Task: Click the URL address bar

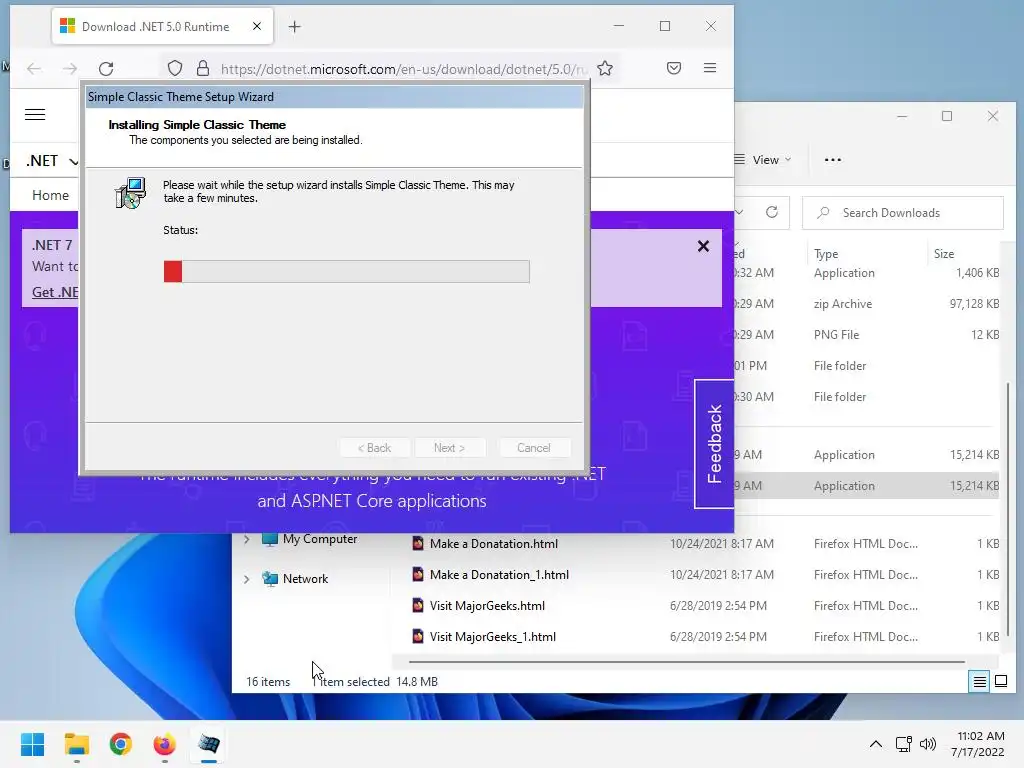Action: pyautogui.click(x=404, y=69)
